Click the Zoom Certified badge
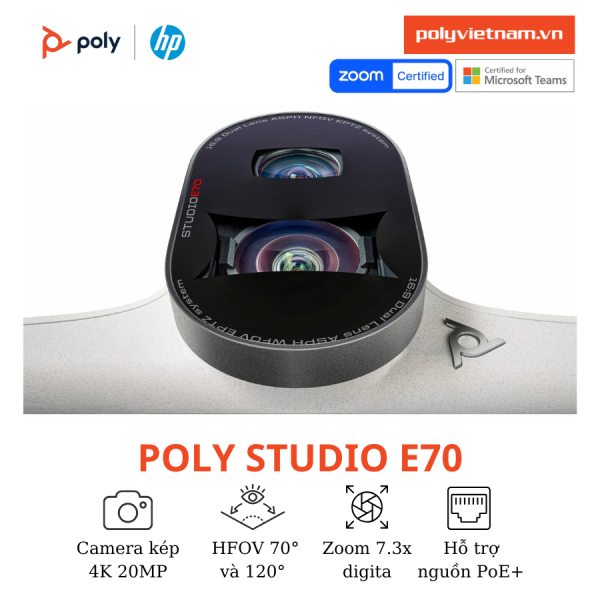 pyautogui.click(x=390, y=76)
